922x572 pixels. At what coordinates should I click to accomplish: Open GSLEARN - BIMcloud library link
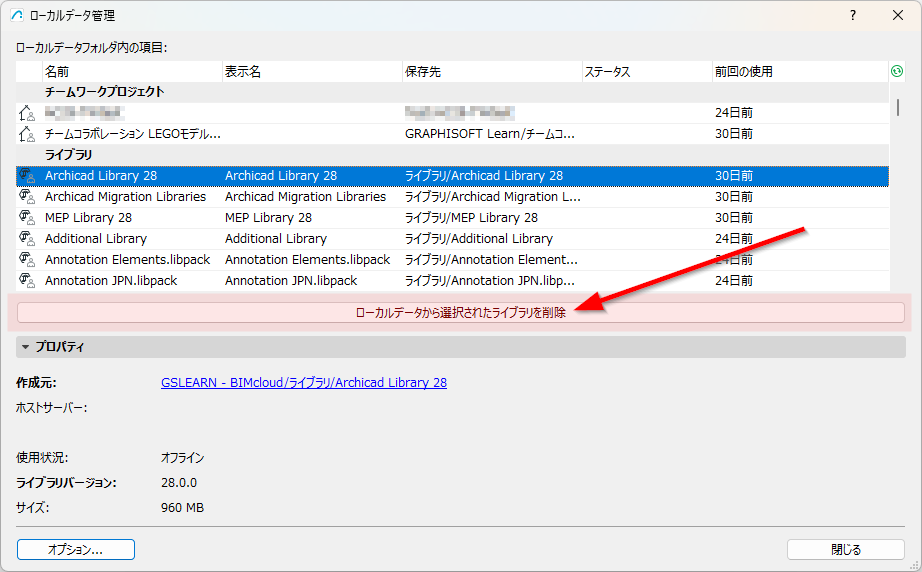[304, 383]
